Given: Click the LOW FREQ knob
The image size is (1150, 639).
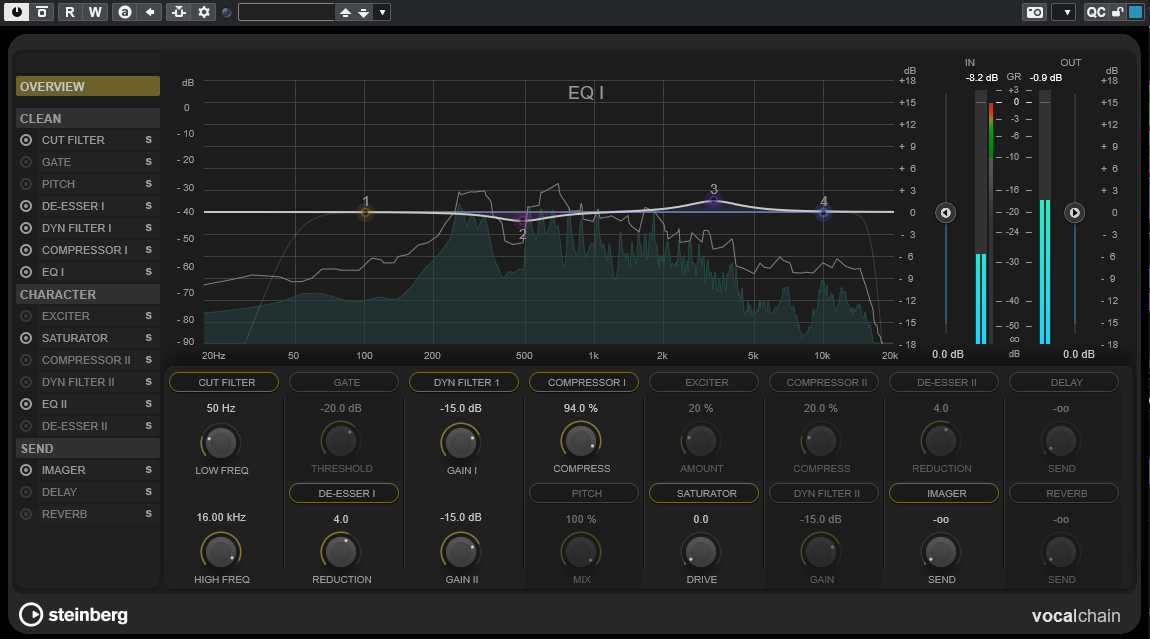Looking at the screenshot, I should tap(221, 442).
